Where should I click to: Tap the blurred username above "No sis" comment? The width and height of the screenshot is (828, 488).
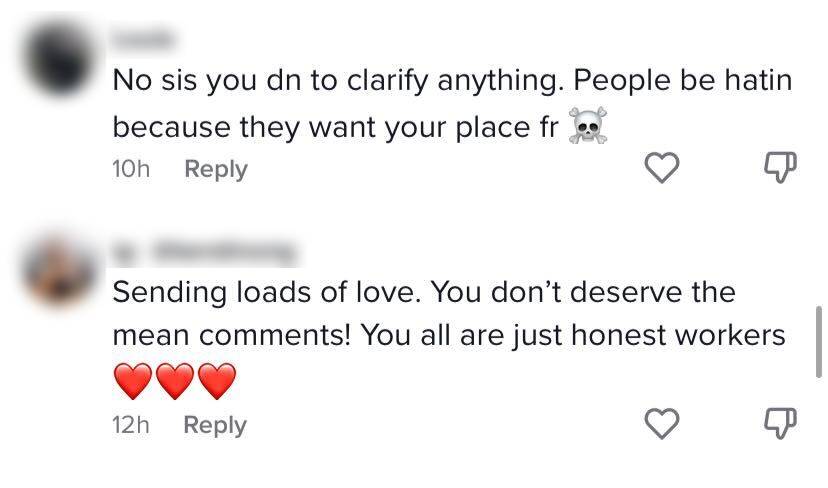143,40
